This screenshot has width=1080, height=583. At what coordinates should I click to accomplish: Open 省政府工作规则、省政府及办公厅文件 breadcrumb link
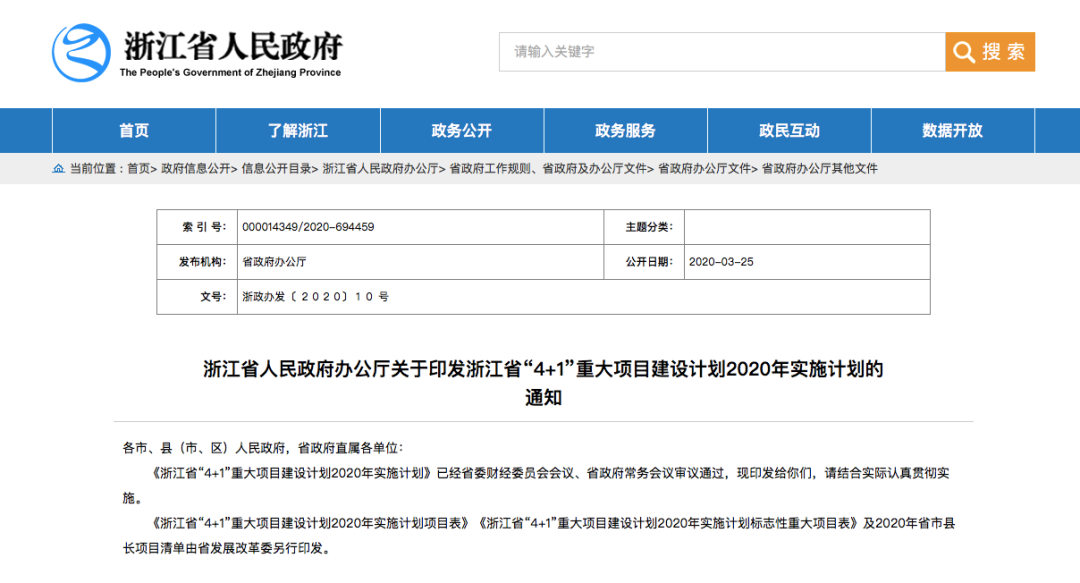[548, 169]
